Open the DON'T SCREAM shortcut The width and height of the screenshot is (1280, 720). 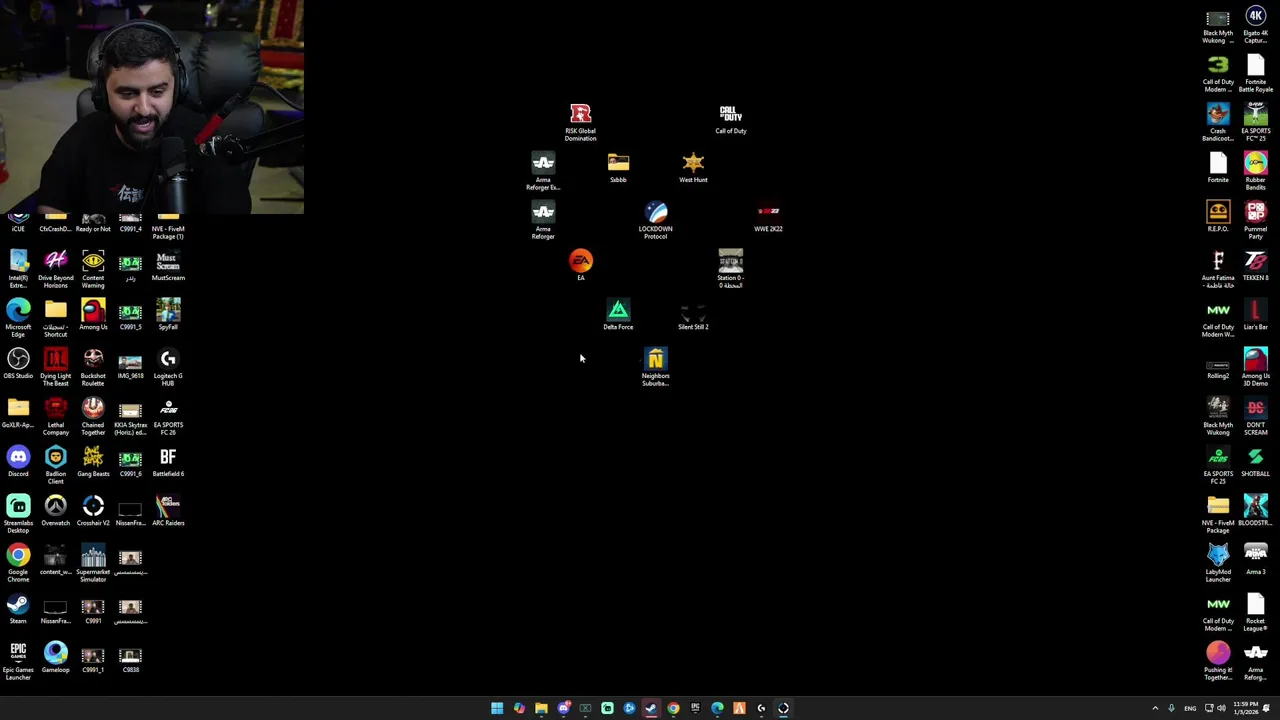[1255, 416]
